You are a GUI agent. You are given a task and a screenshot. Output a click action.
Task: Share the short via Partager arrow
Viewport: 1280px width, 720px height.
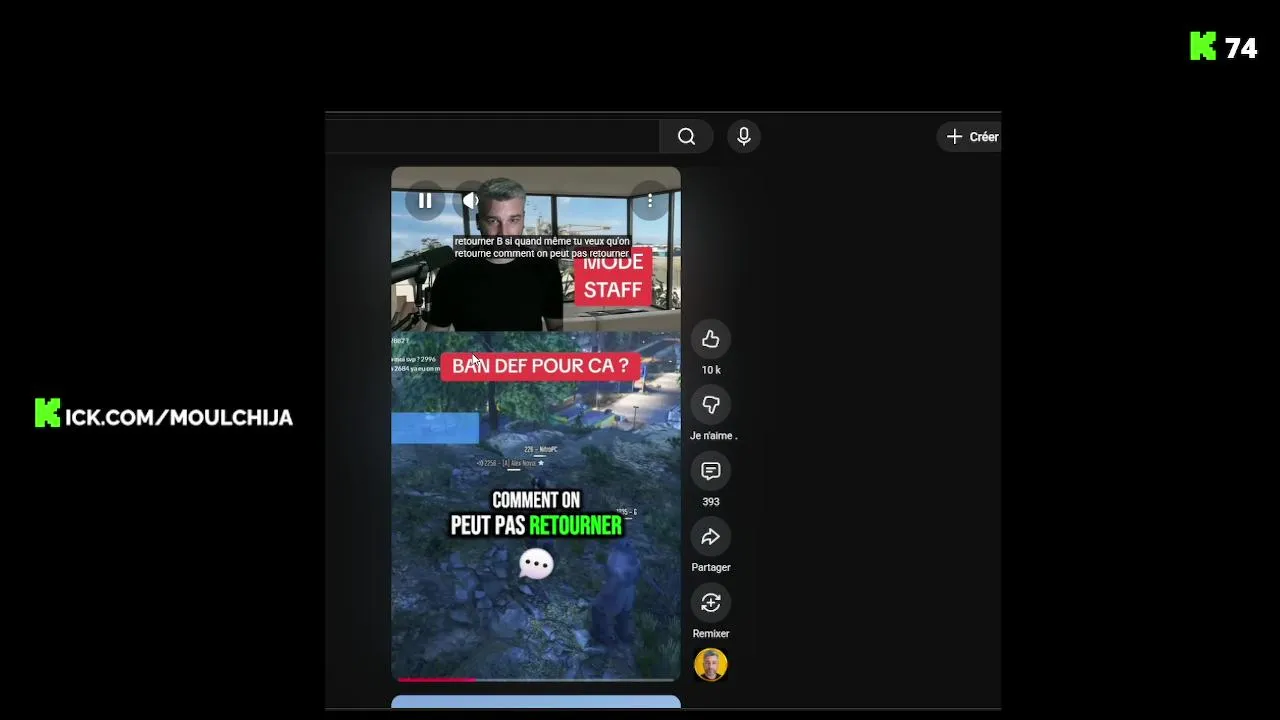[x=711, y=537]
